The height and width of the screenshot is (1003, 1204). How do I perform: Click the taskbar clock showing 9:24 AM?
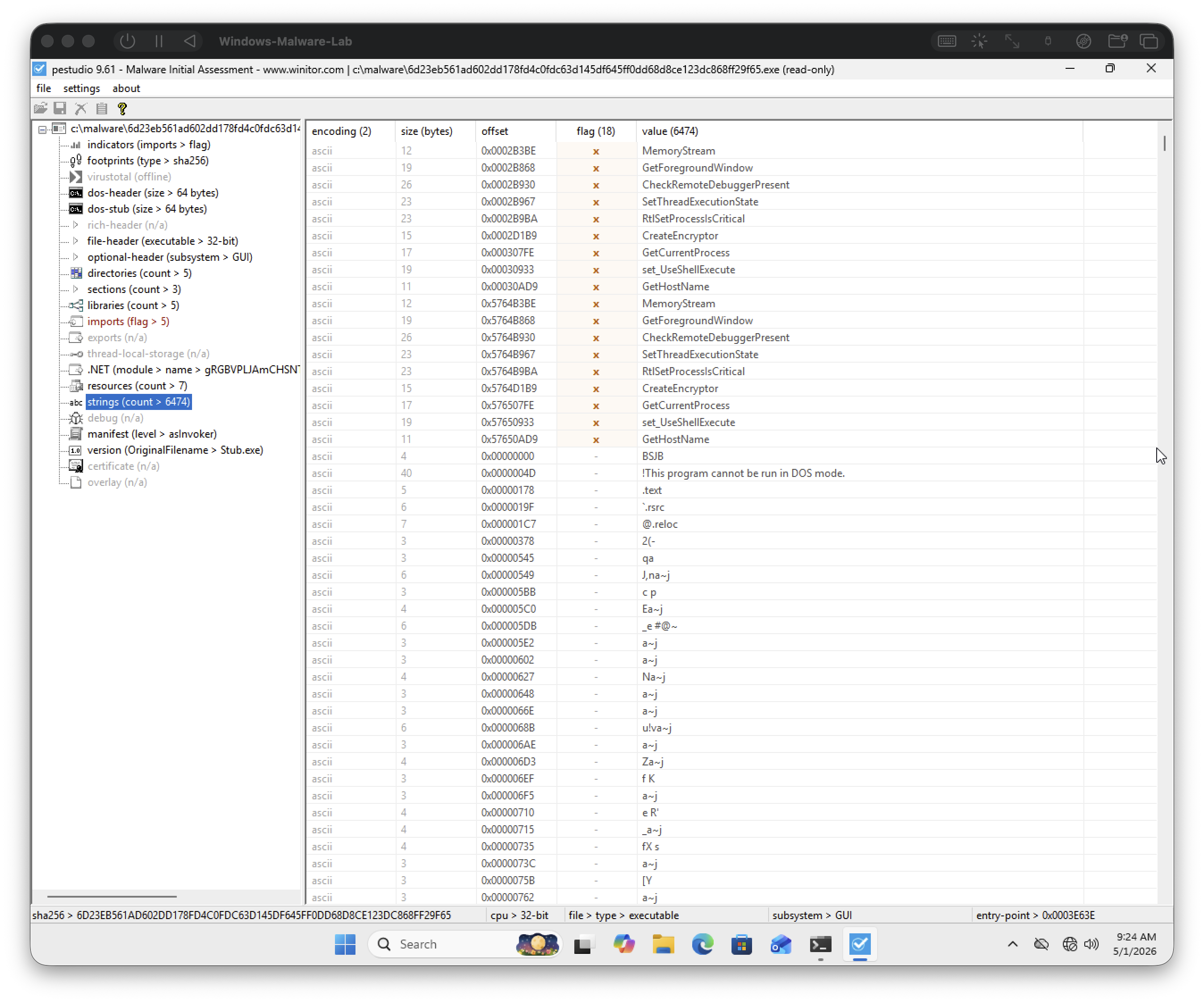(x=1135, y=944)
